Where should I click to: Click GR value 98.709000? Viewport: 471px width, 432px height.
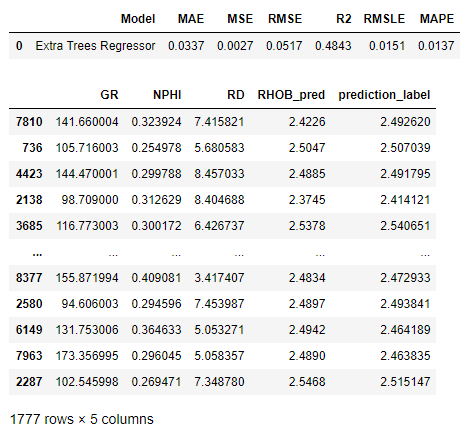(90, 200)
